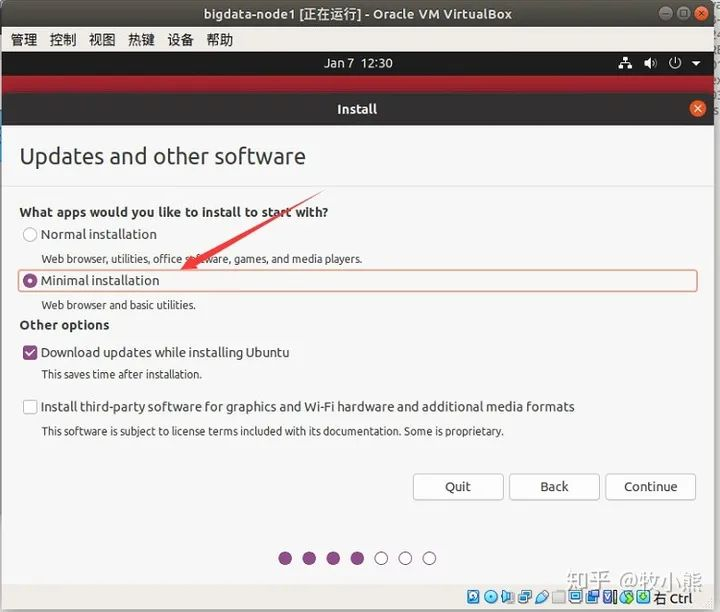Click the keyboard capture green arrow icon
This screenshot has height=612, width=720.
coord(642,596)
